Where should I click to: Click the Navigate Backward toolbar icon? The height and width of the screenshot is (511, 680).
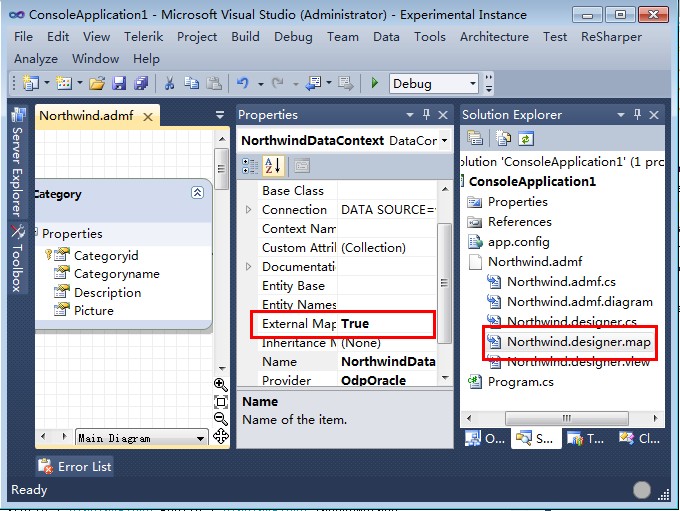[x=313, y=83]
